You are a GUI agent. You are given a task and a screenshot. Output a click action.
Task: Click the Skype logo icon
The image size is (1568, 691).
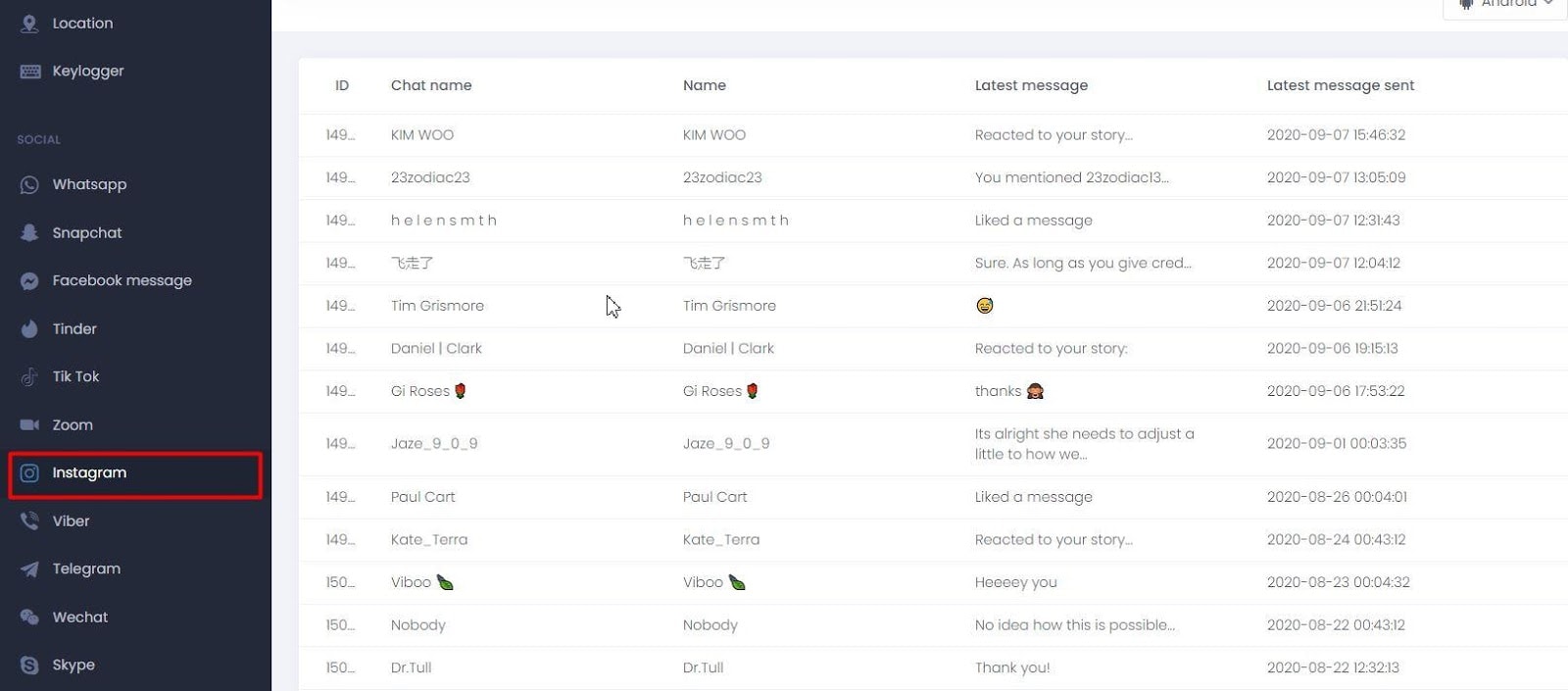(x=29, y=666)
